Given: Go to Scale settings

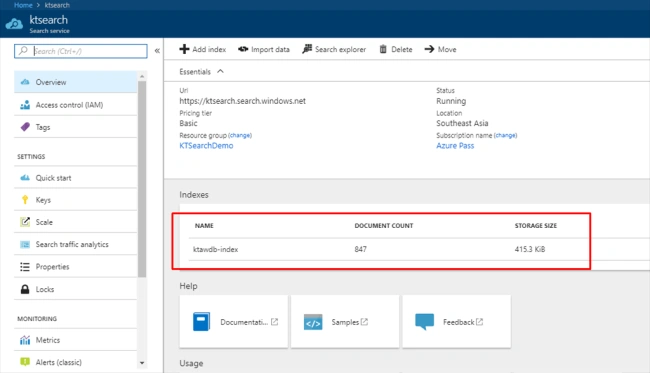Looking at the screenshot, I should pyautogui.click(x=75, y=222).
